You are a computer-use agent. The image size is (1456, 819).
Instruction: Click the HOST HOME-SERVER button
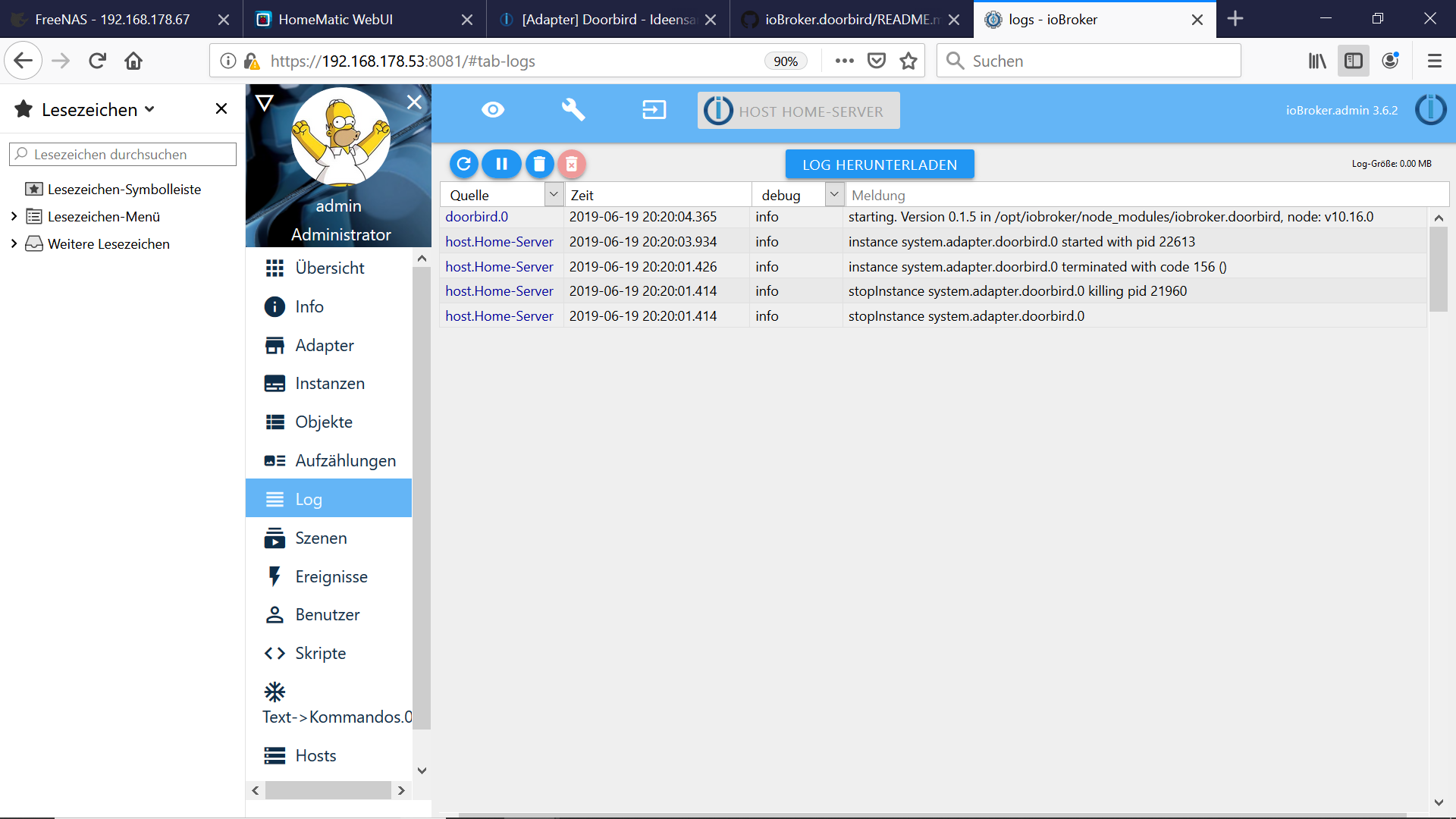tap(799, 111)
